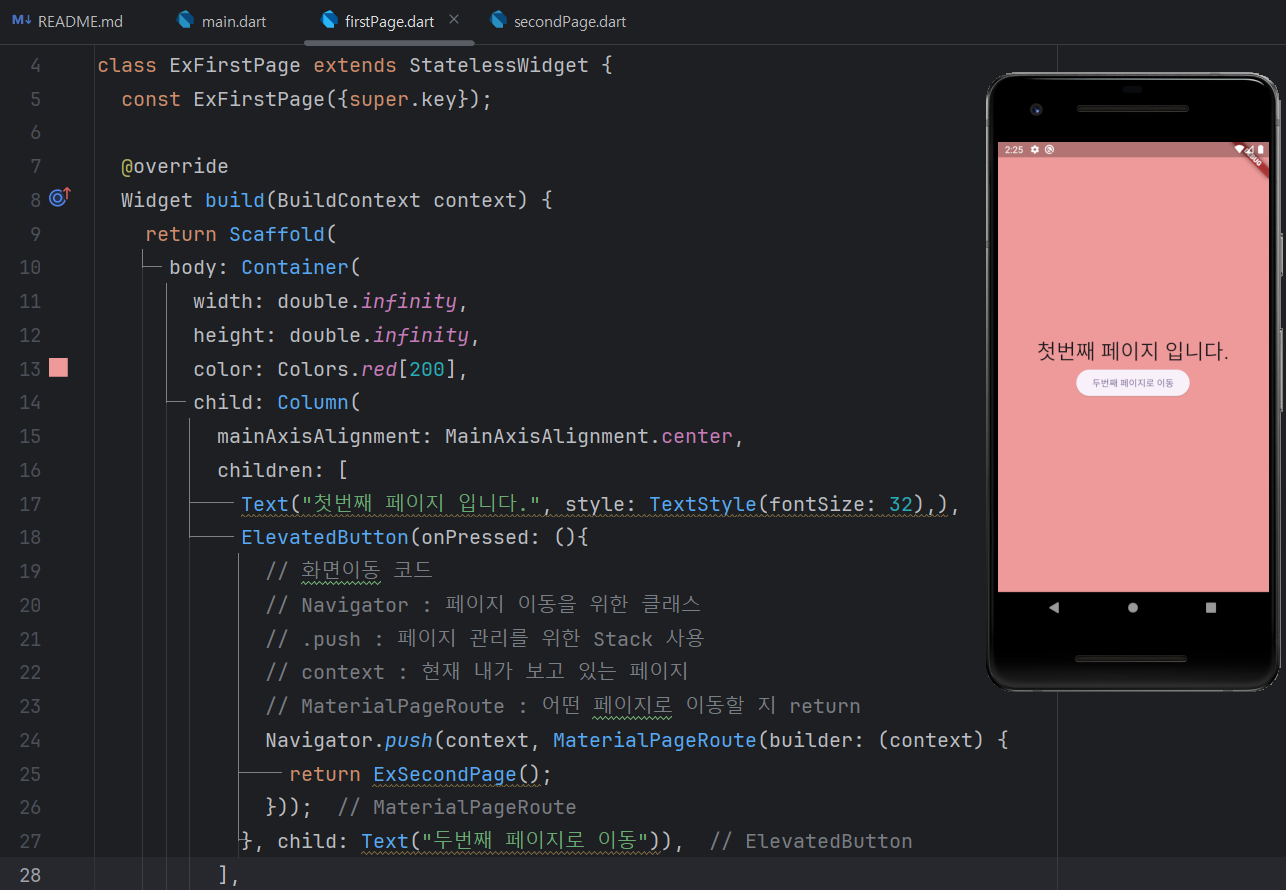Click the @override annotation
The width and height of the screenshot is (1286, 890).
pos(175,166)
